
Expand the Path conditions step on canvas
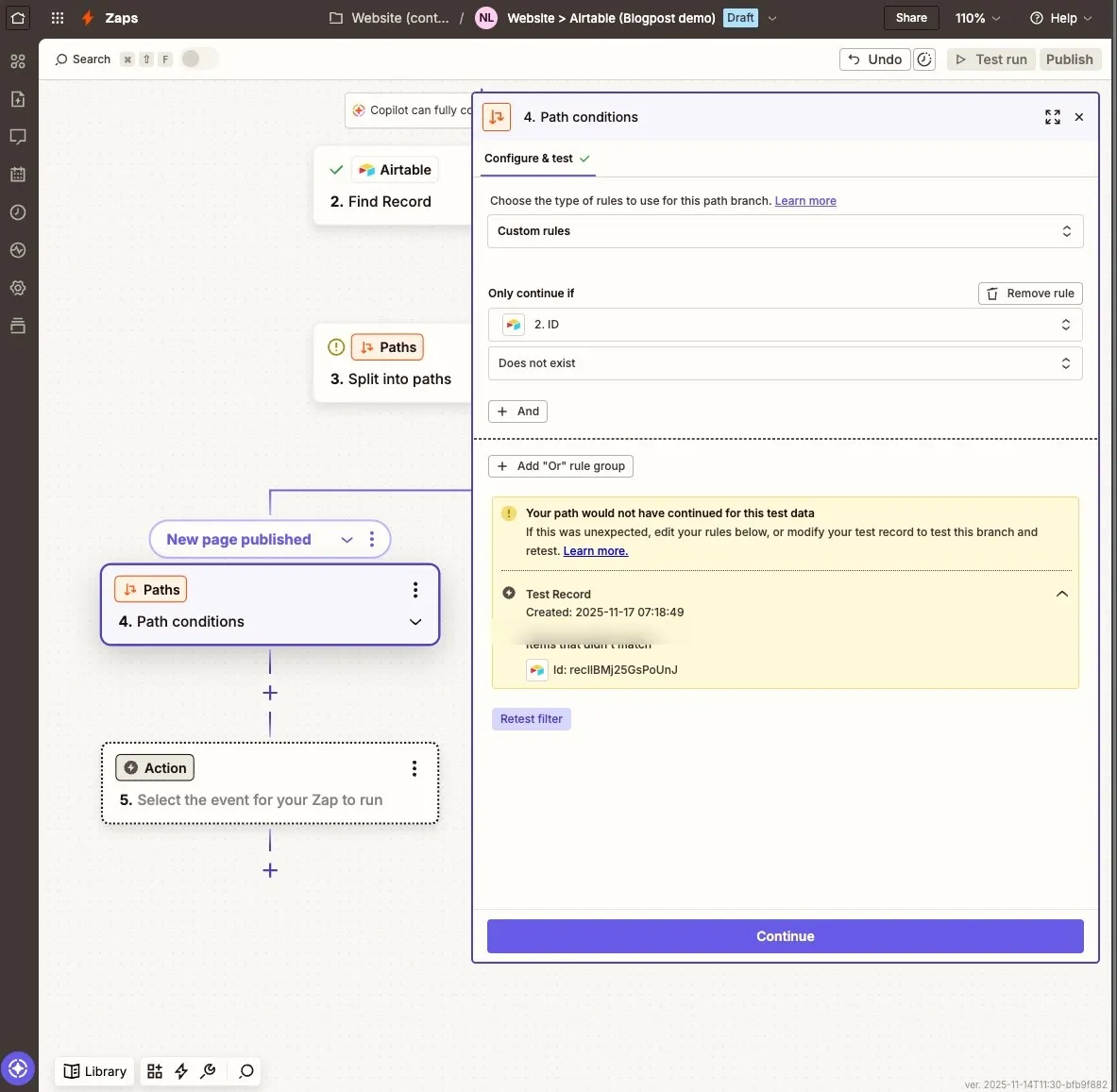click(415, 622)
